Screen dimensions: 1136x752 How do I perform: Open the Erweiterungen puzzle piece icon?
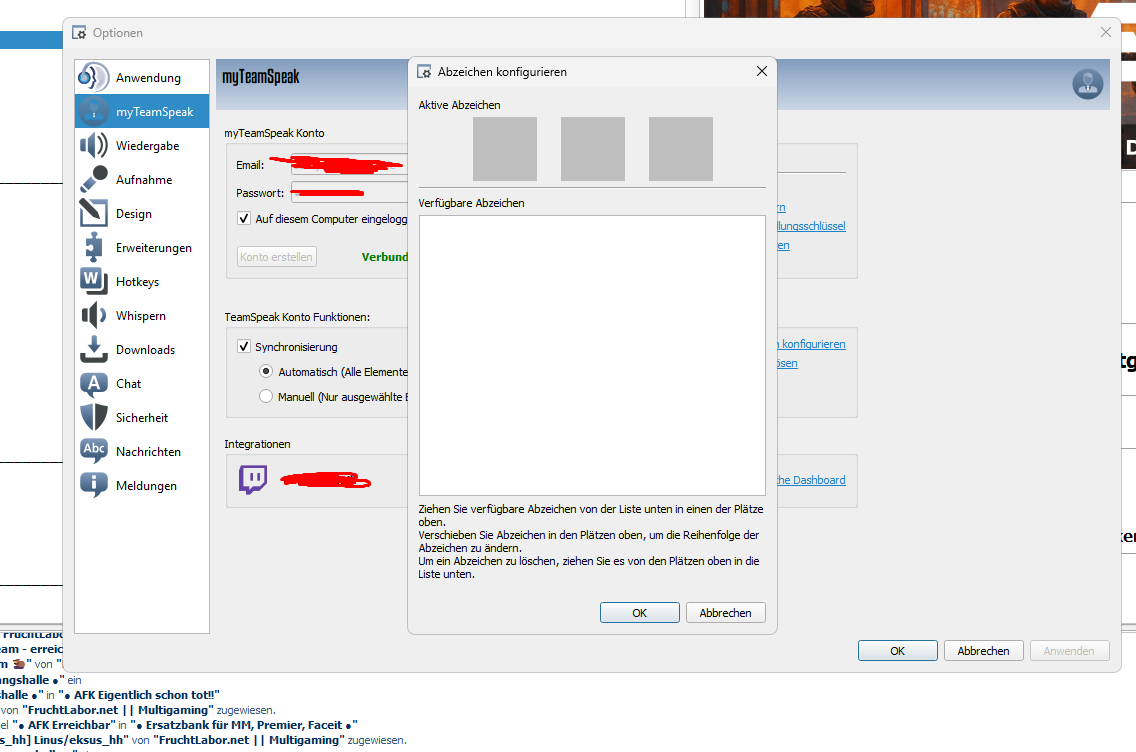point(94,248)
